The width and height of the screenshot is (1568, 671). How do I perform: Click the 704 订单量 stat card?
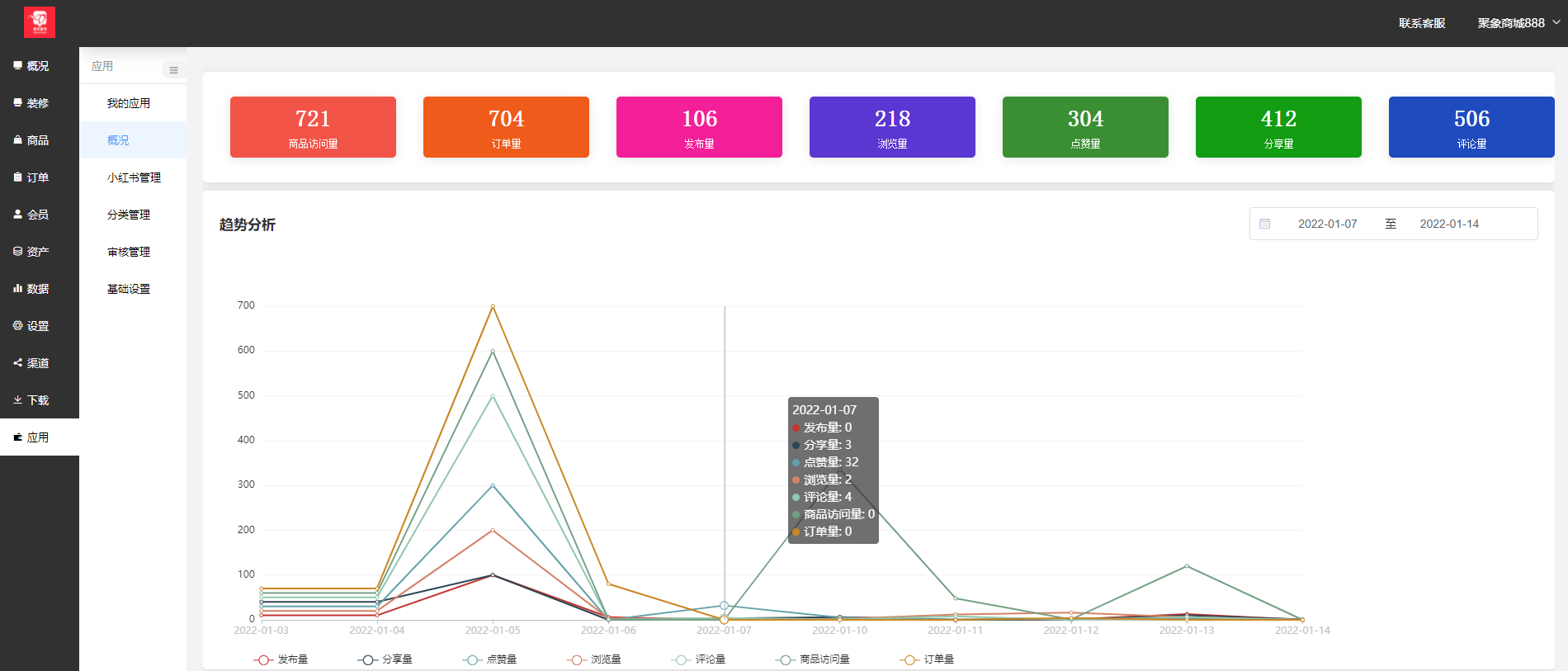click(506, 127)
